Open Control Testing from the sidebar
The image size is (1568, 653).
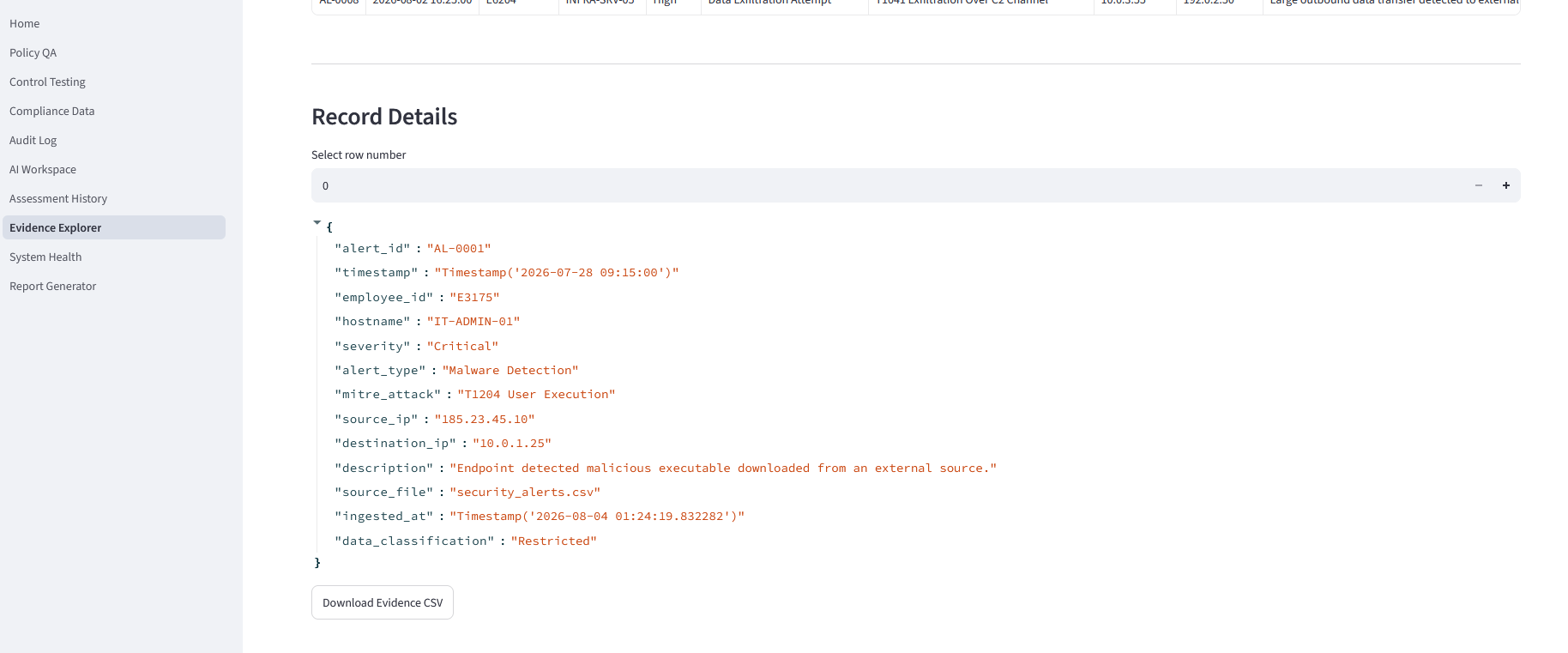pyautogui.click(x=47, y=82)
